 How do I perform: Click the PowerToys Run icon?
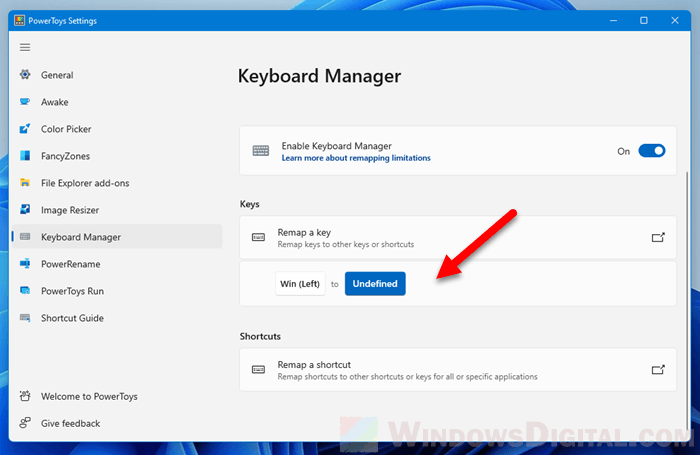coord(25,291)
